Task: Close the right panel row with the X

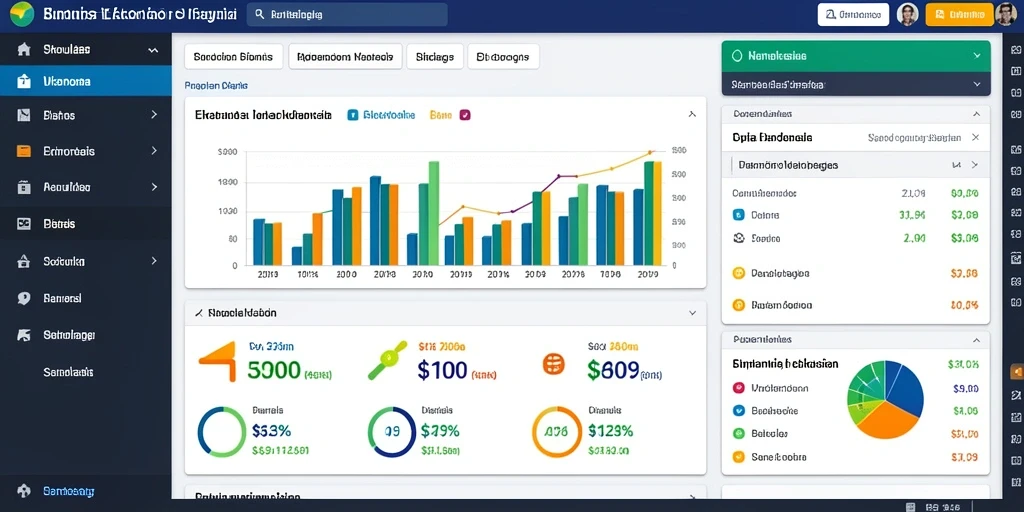Action: pos(975,138)
